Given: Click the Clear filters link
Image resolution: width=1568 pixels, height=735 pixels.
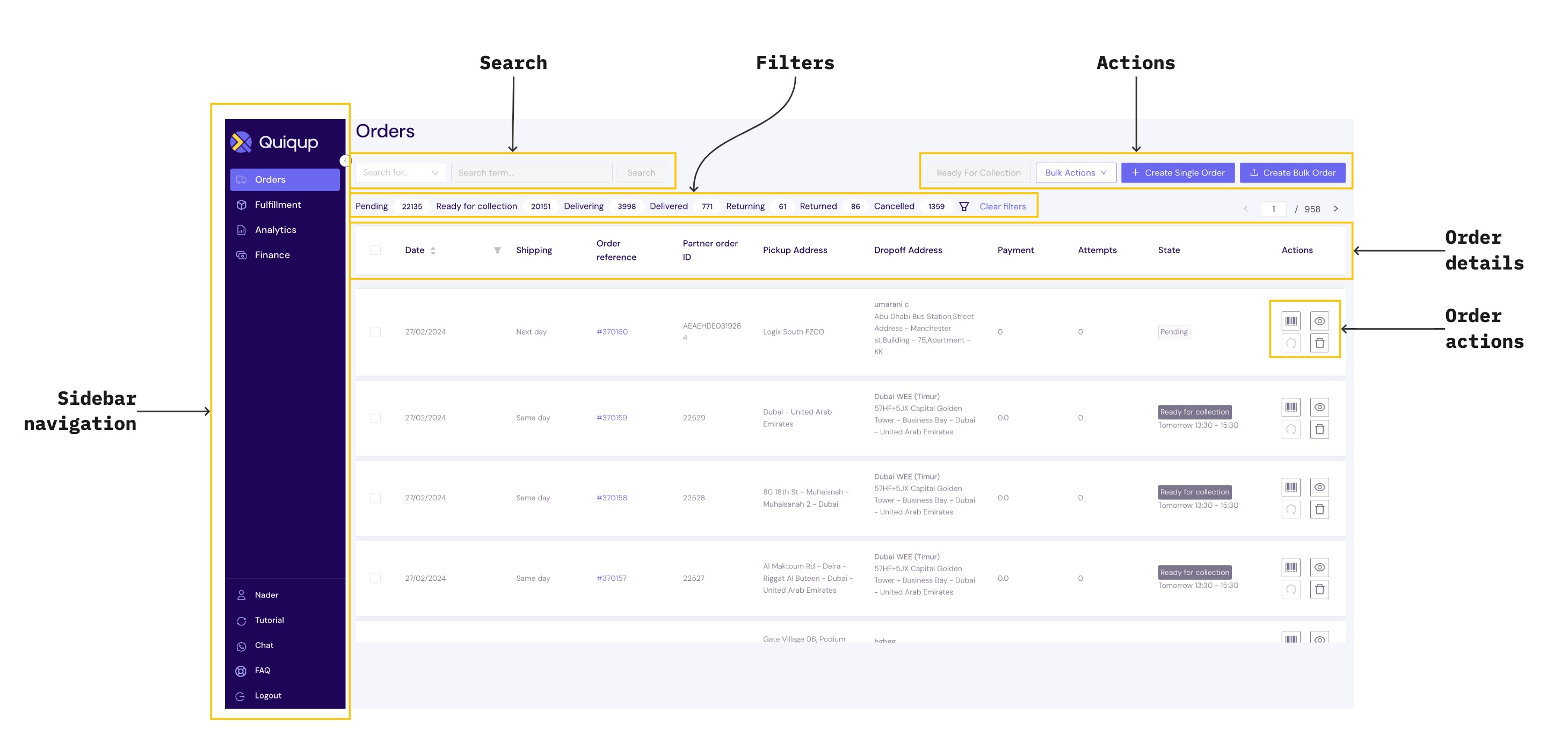Looking at the screenshot, I should (1002, 206).
